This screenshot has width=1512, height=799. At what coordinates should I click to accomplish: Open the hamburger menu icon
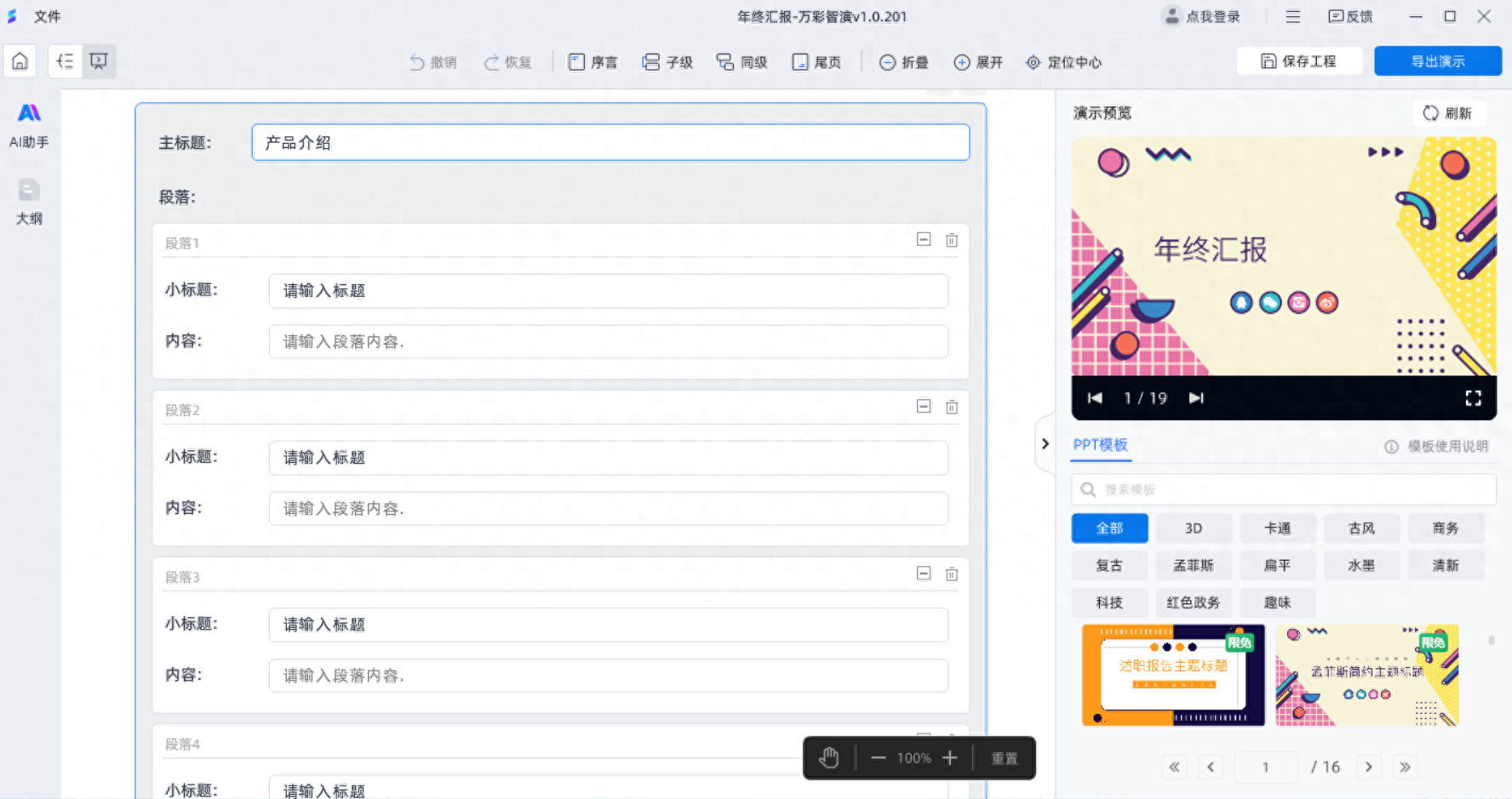pyautogui.click(x=1292, y=16)
